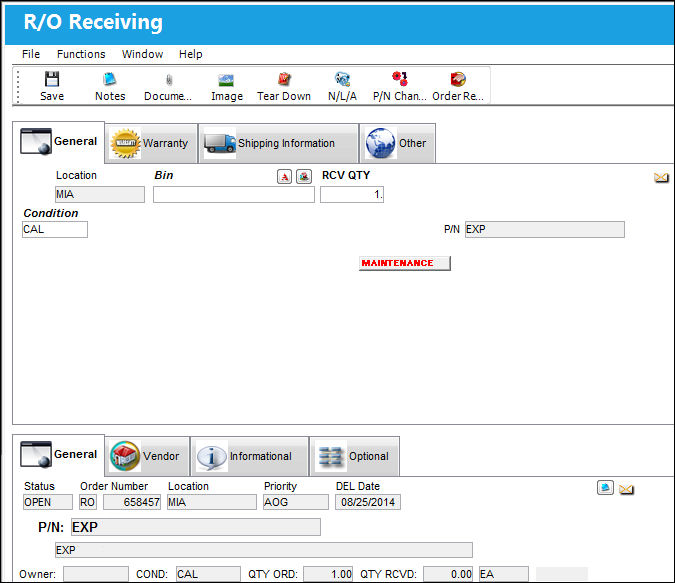Image resolution: width=675 pixels, height=583 pixels.
Task: Open the Help menu
Action: [x=191, y=54]
